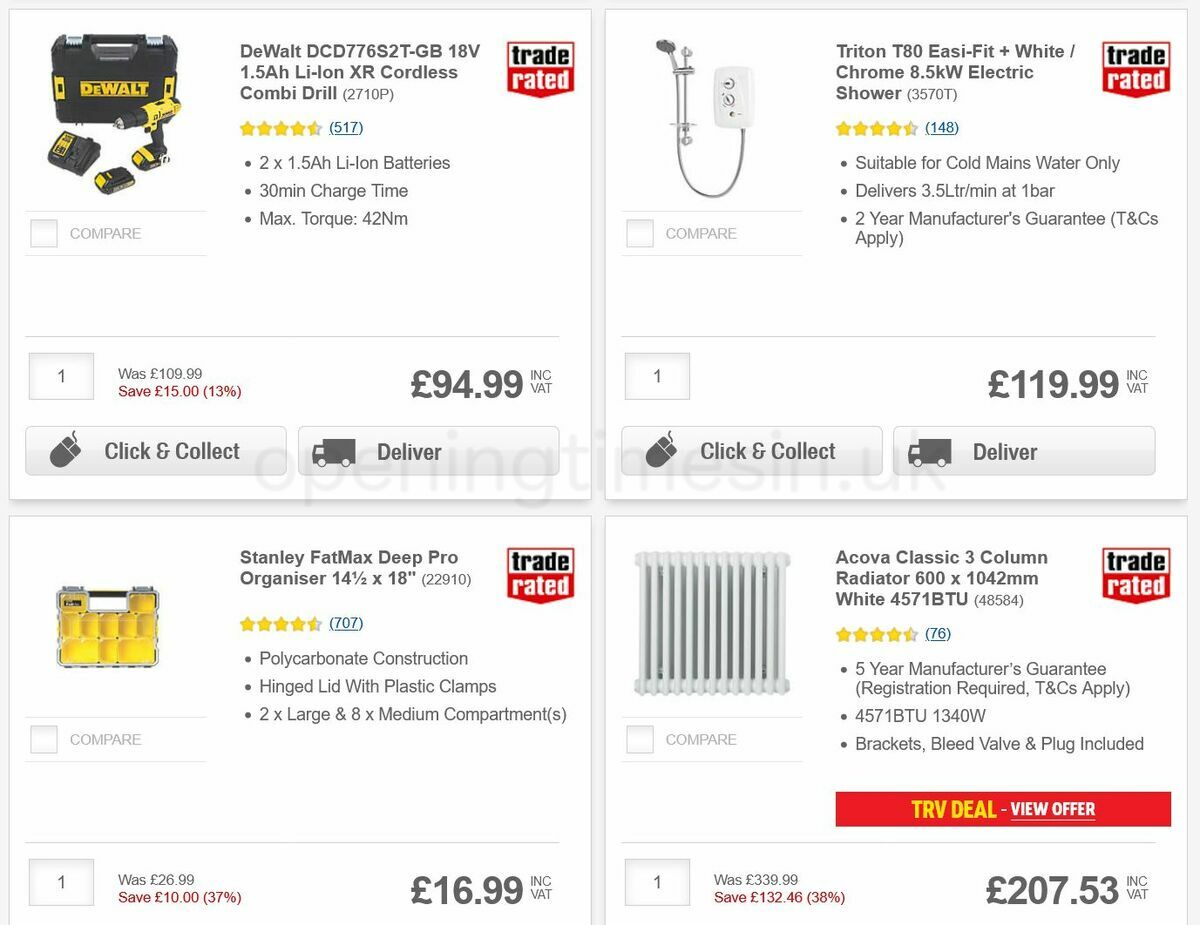Enable COMPARE for the Triton electric shower
Screen dimensions: 1200x925
[x=640, y=233]
